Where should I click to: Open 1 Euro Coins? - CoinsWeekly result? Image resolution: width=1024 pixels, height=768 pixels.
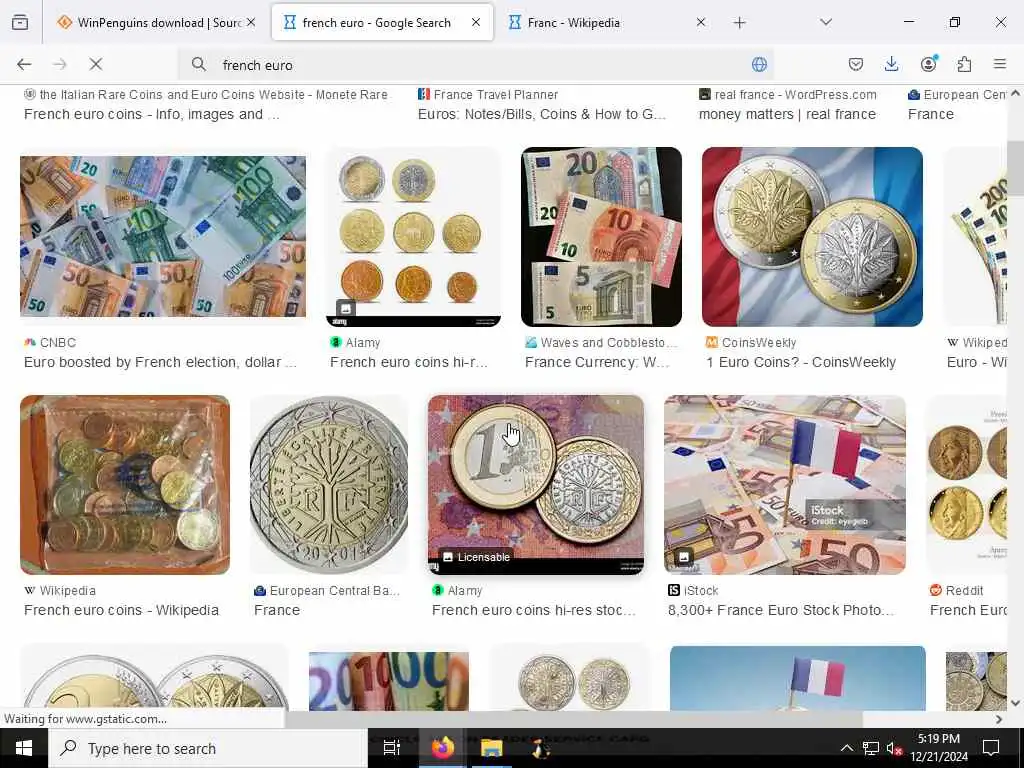coord(801,362)
